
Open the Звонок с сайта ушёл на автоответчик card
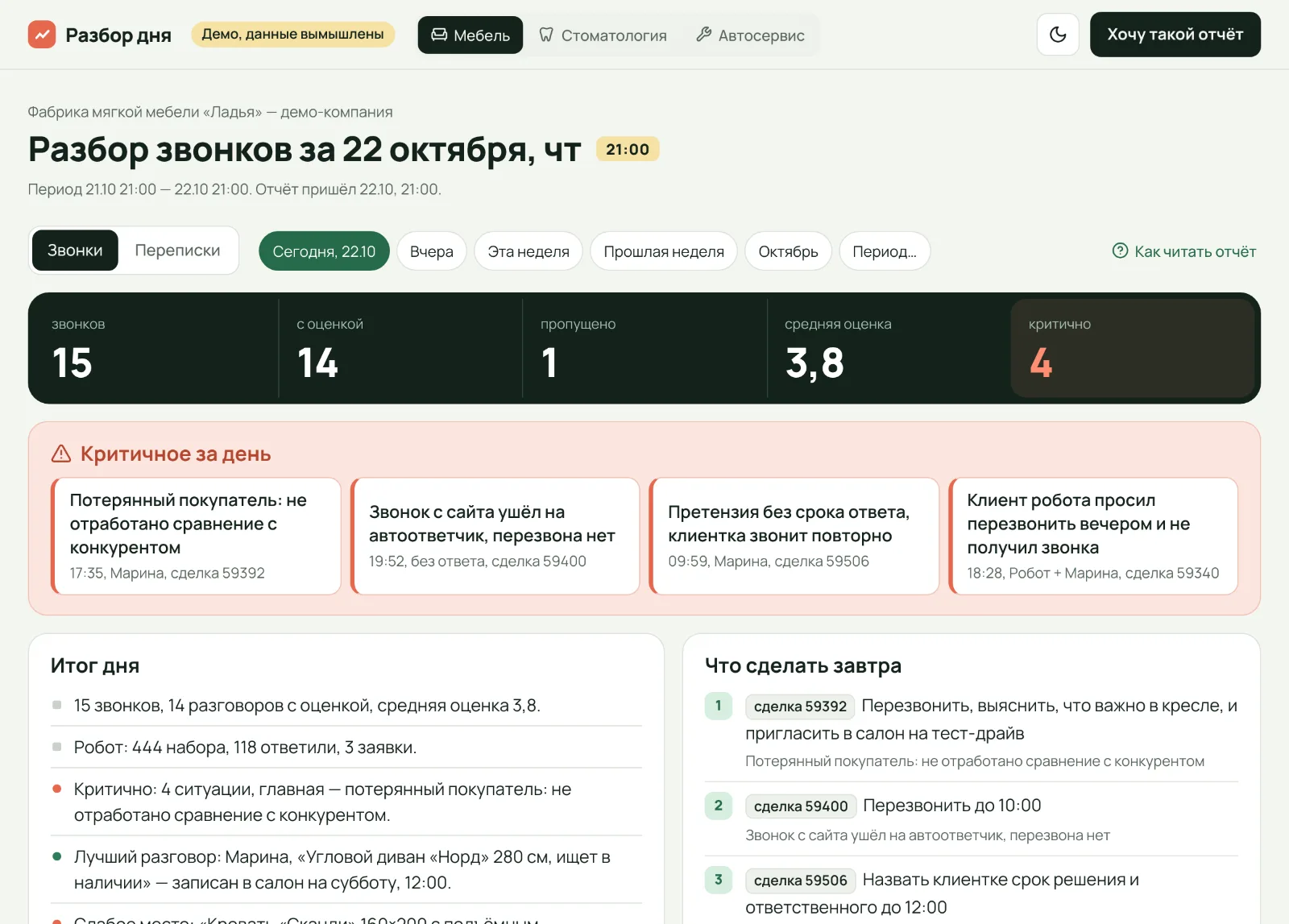495,536
